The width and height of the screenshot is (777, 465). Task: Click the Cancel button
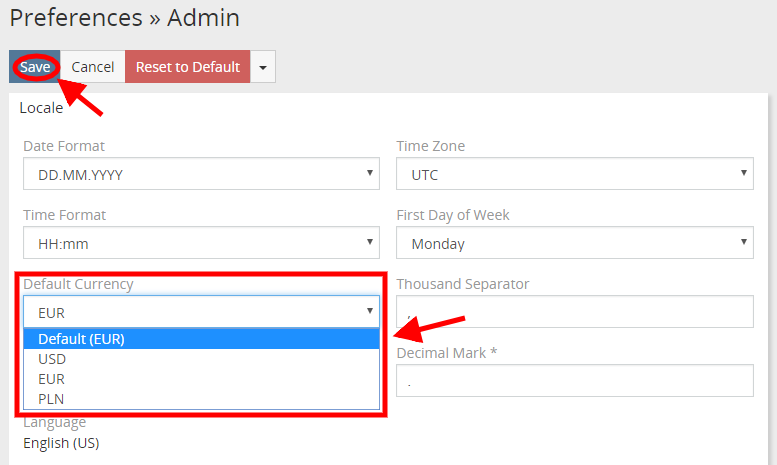(93, 66)
